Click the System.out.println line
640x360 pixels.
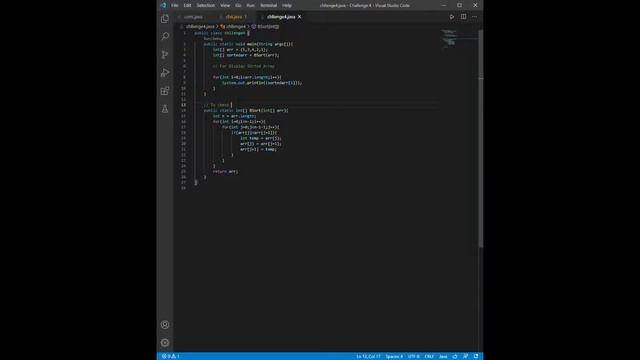click(262, 83)
